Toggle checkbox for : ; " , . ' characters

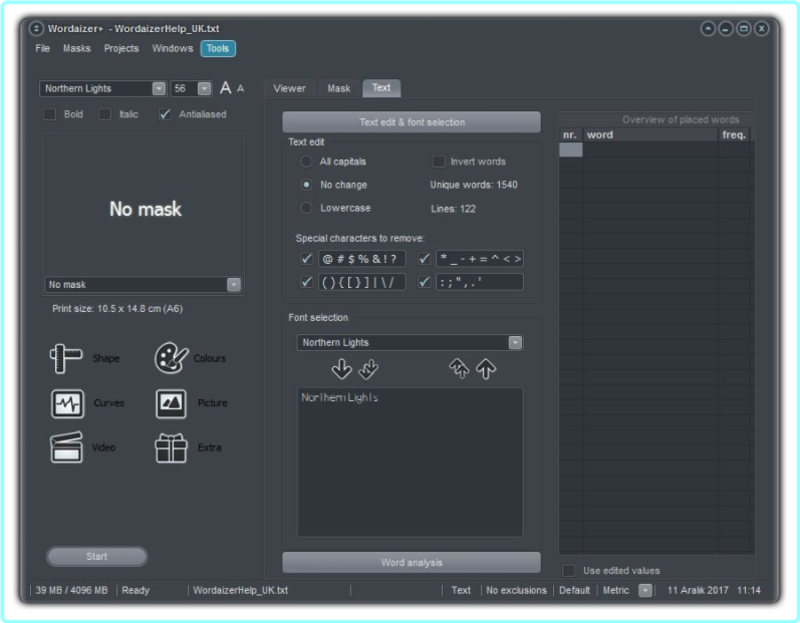pyautogui.click(x=424, y=282)
